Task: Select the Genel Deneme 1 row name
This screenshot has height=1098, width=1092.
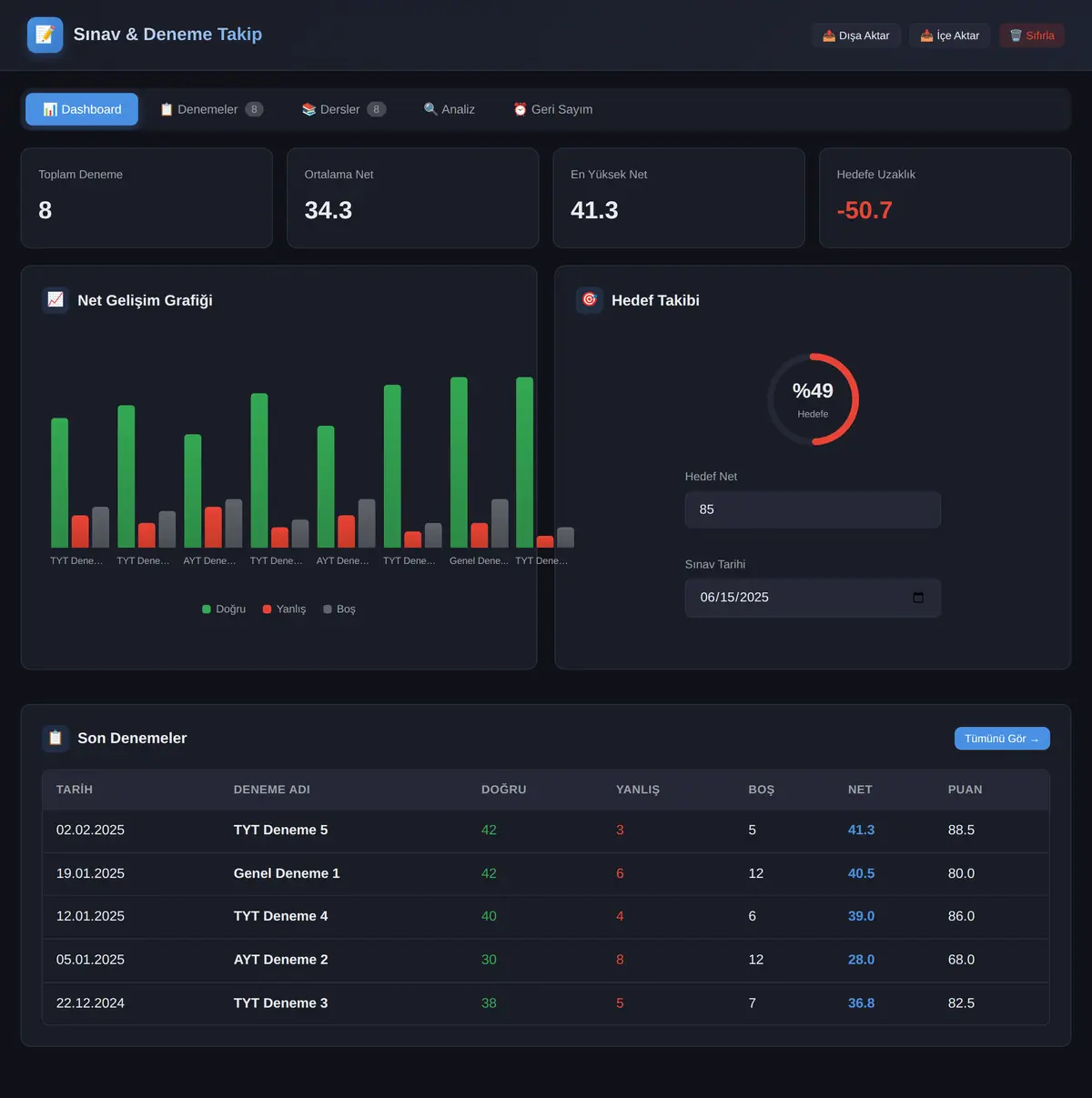Action: click(287, 873)
